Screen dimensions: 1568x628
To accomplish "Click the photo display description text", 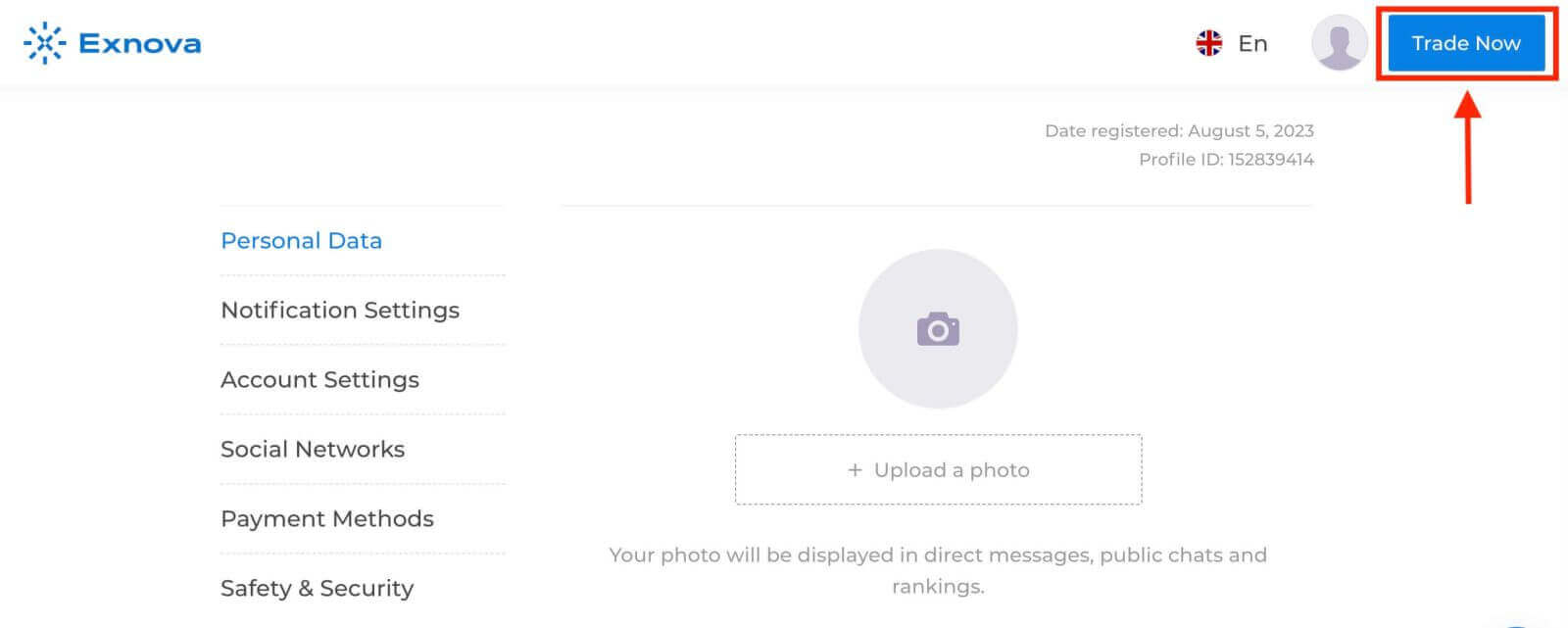I will tap(938, 570).
